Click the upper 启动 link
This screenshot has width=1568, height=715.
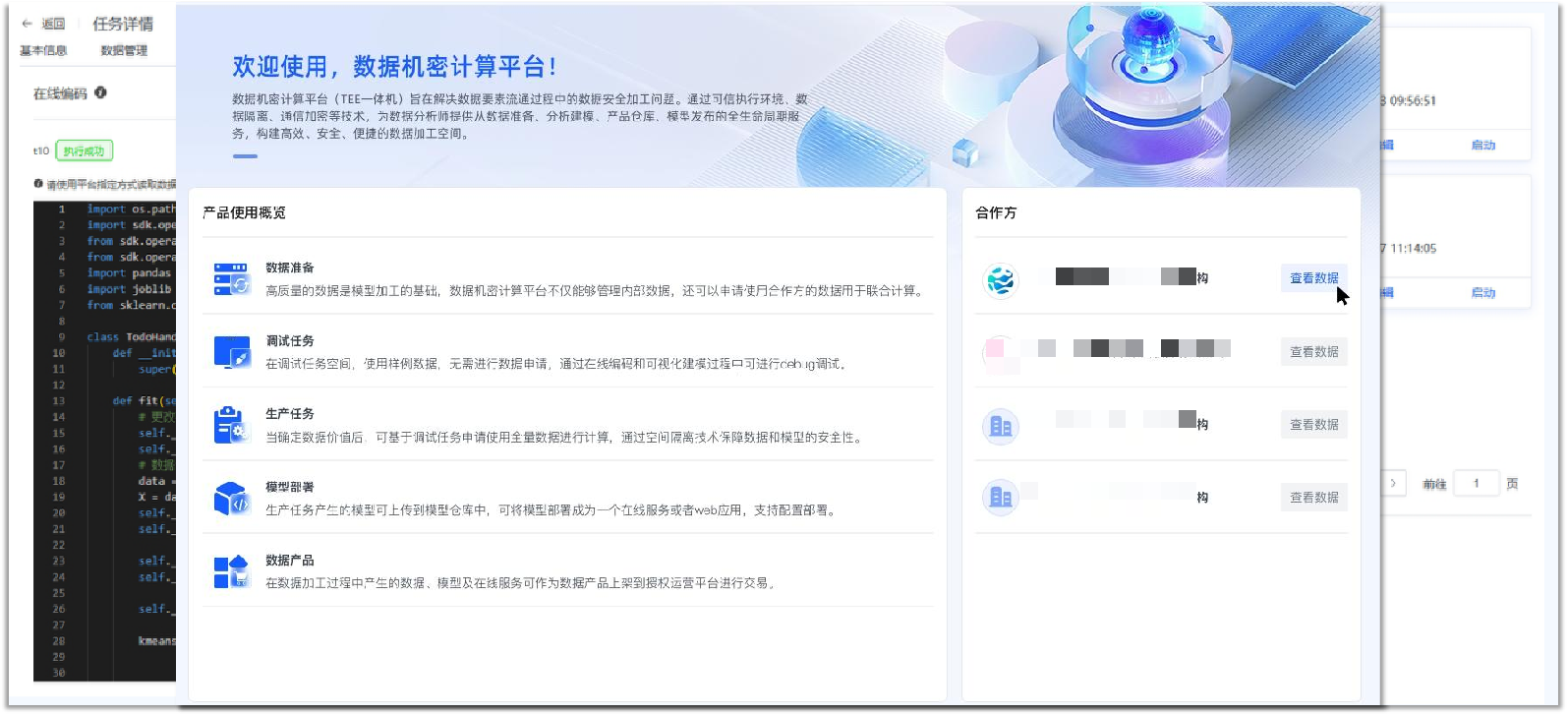click(x=1482, y=145)
